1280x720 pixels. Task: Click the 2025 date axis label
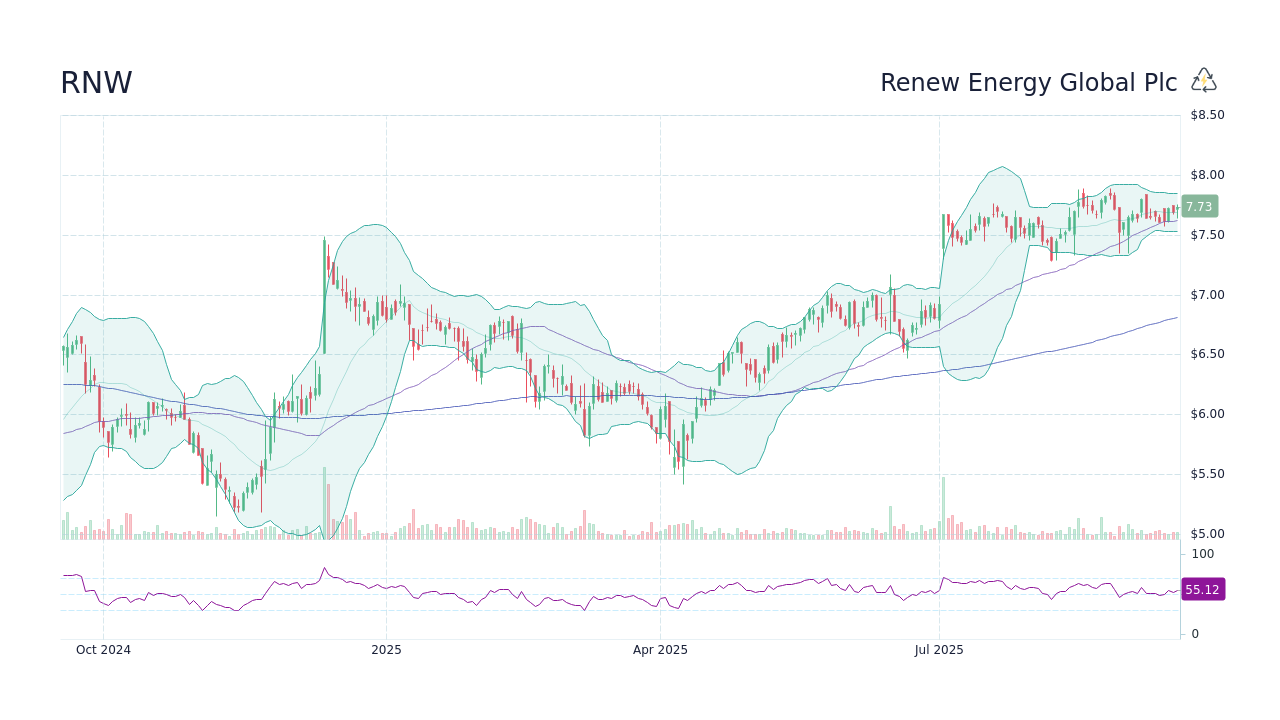pyautogui.click(x=386, y=650)
